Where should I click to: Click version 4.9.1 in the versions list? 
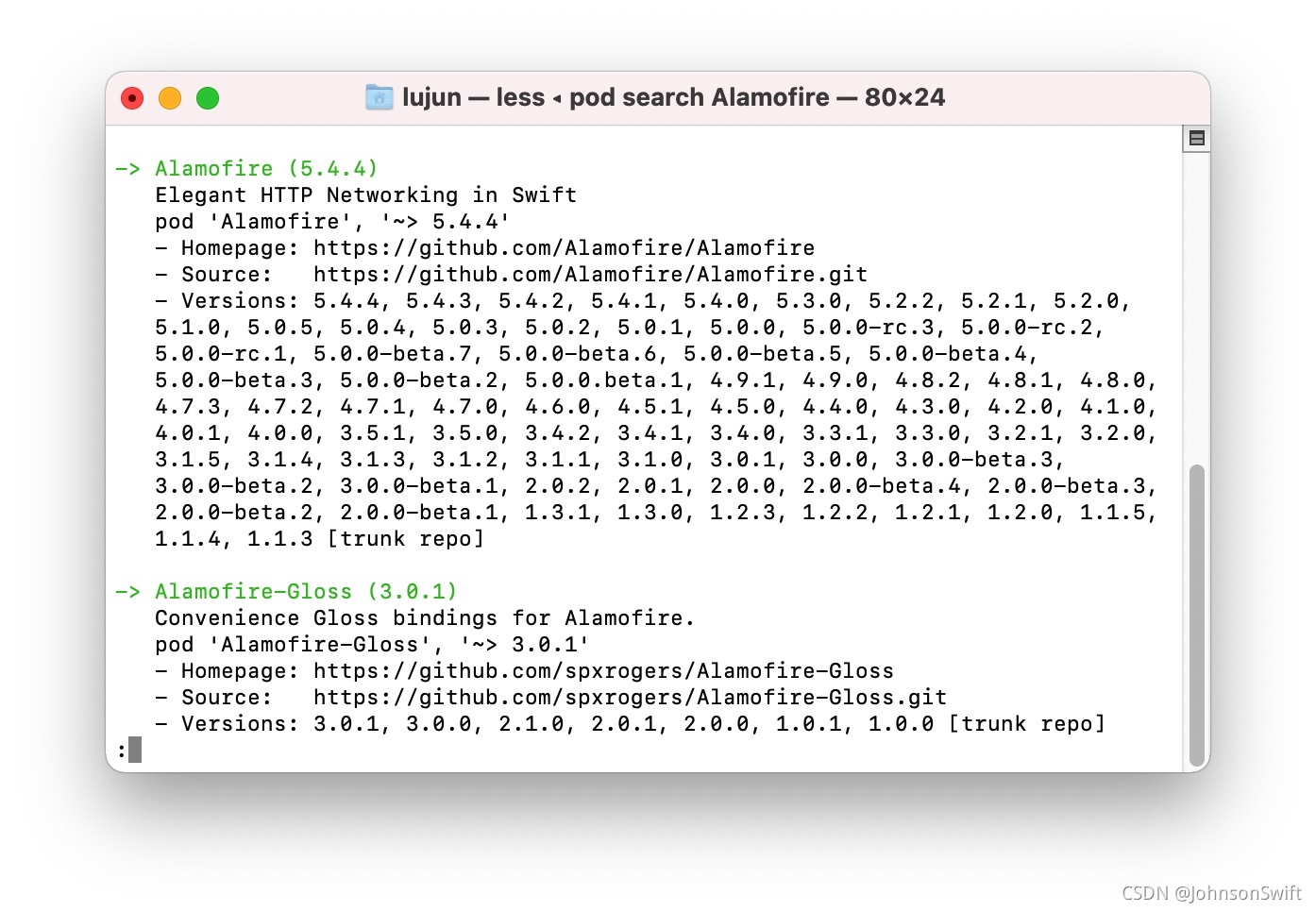point(742,380)
